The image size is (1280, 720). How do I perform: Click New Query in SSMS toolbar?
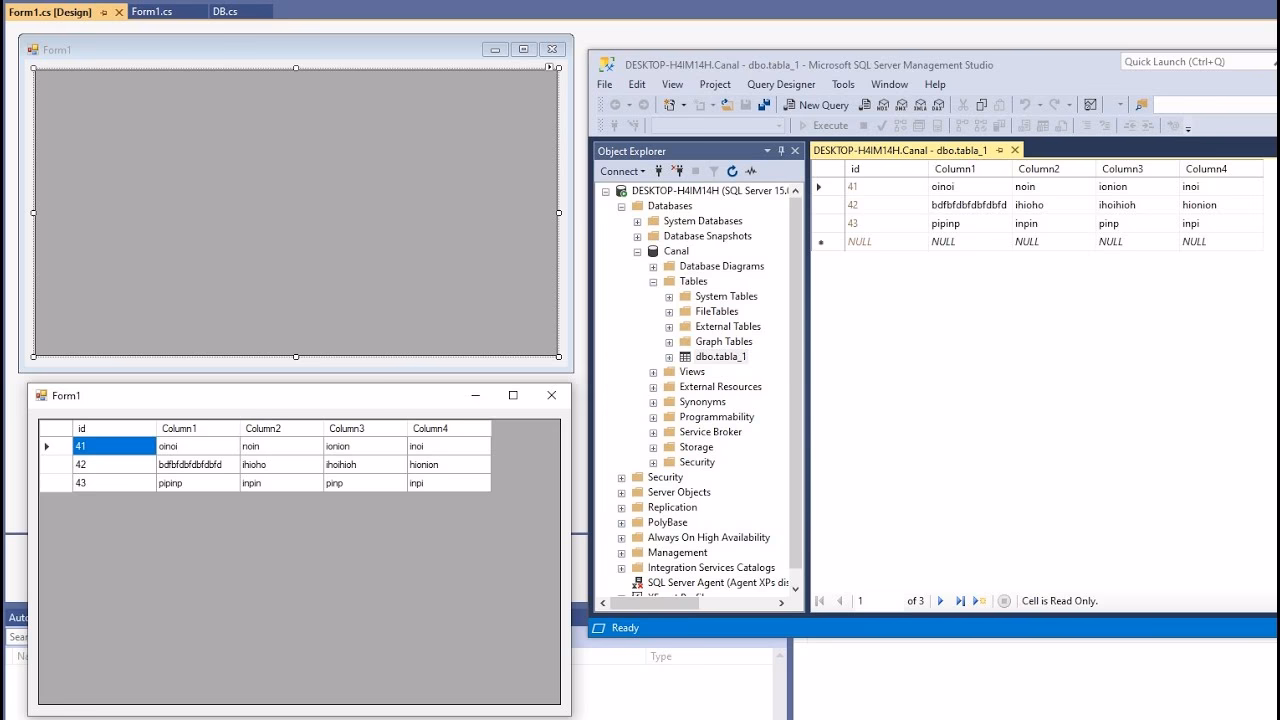coord(816,105)
